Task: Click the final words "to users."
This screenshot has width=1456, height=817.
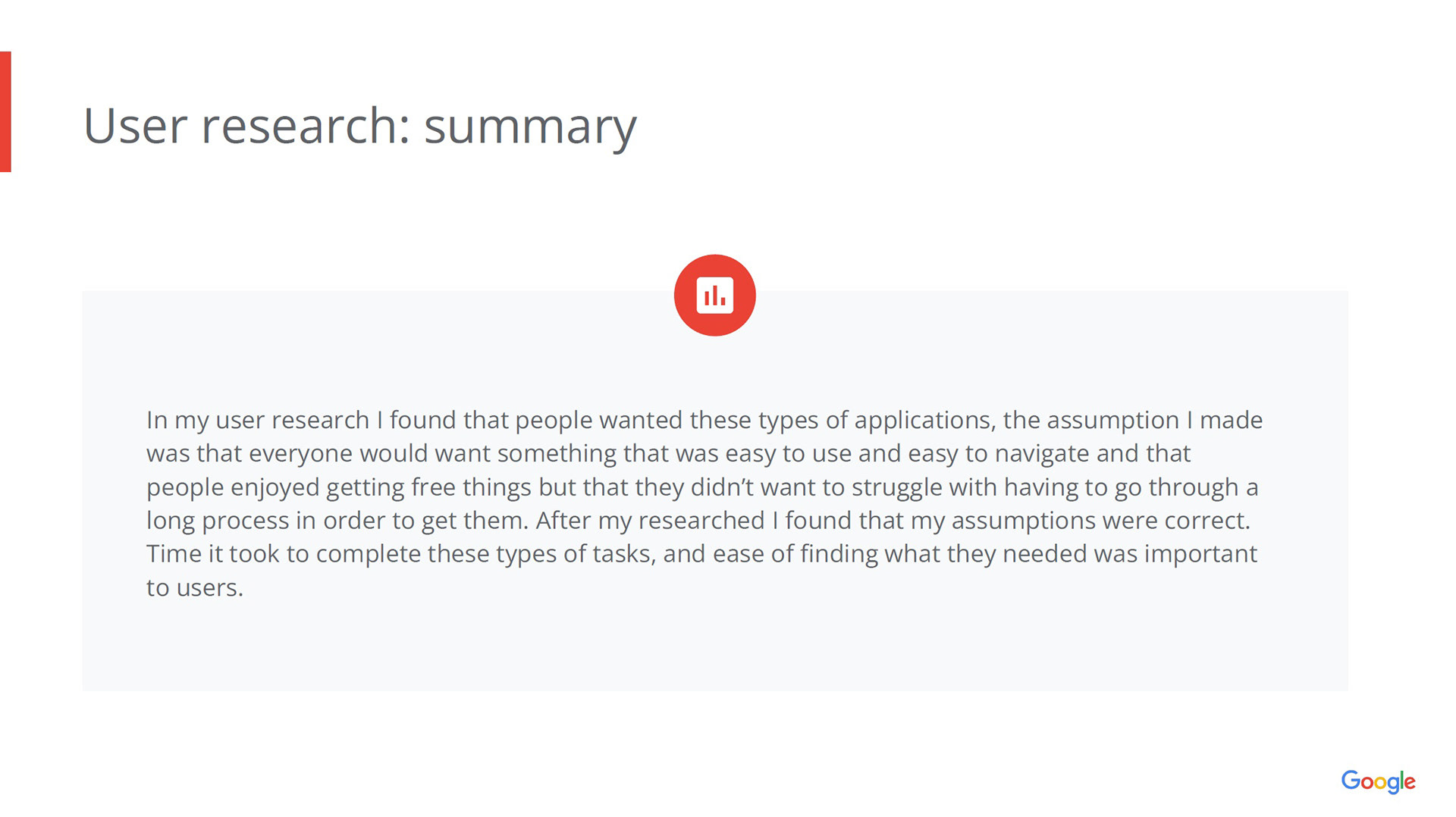Action: coord(195,588)
